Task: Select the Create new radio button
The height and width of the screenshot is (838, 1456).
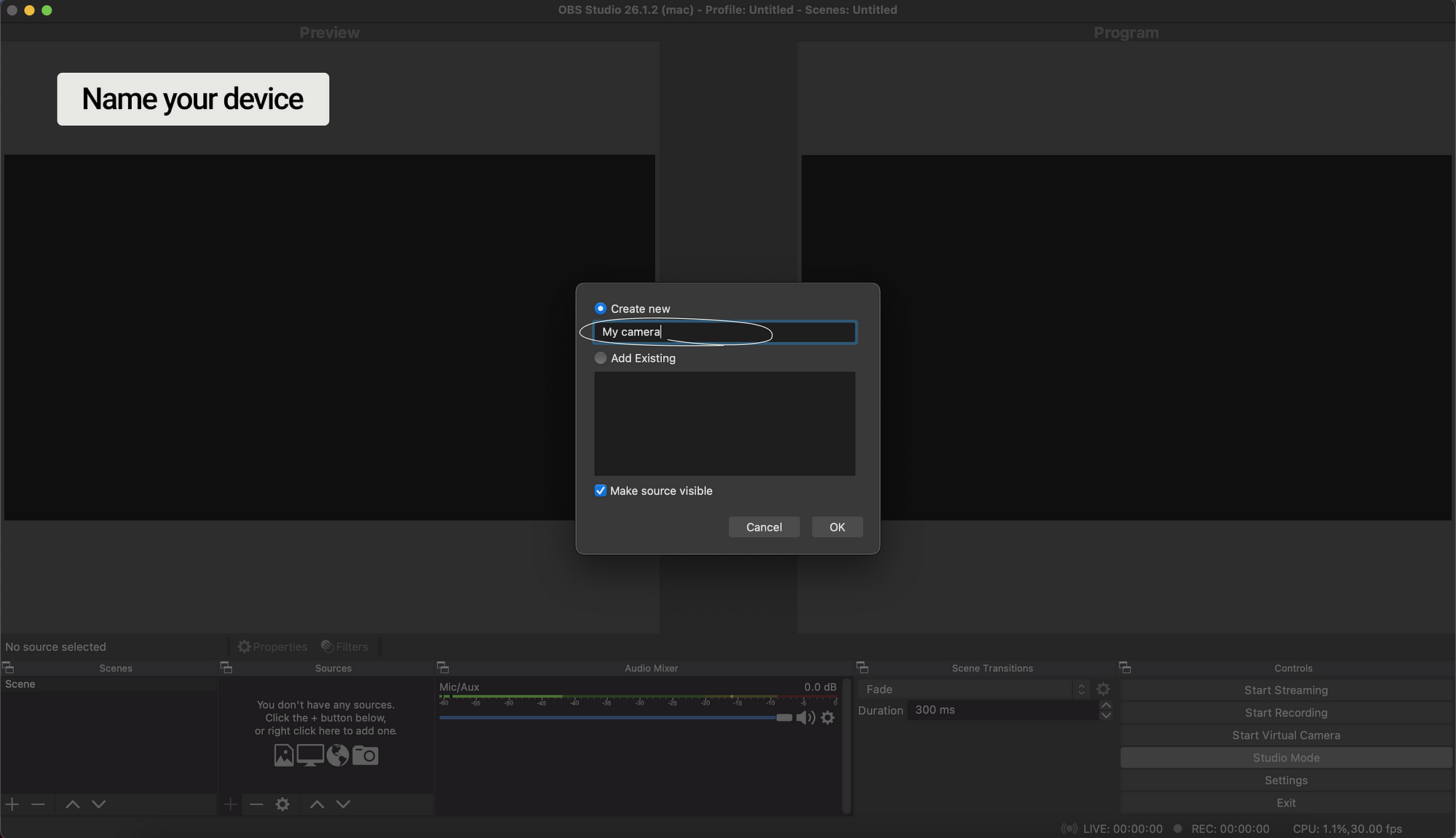Action: (601, 309)
